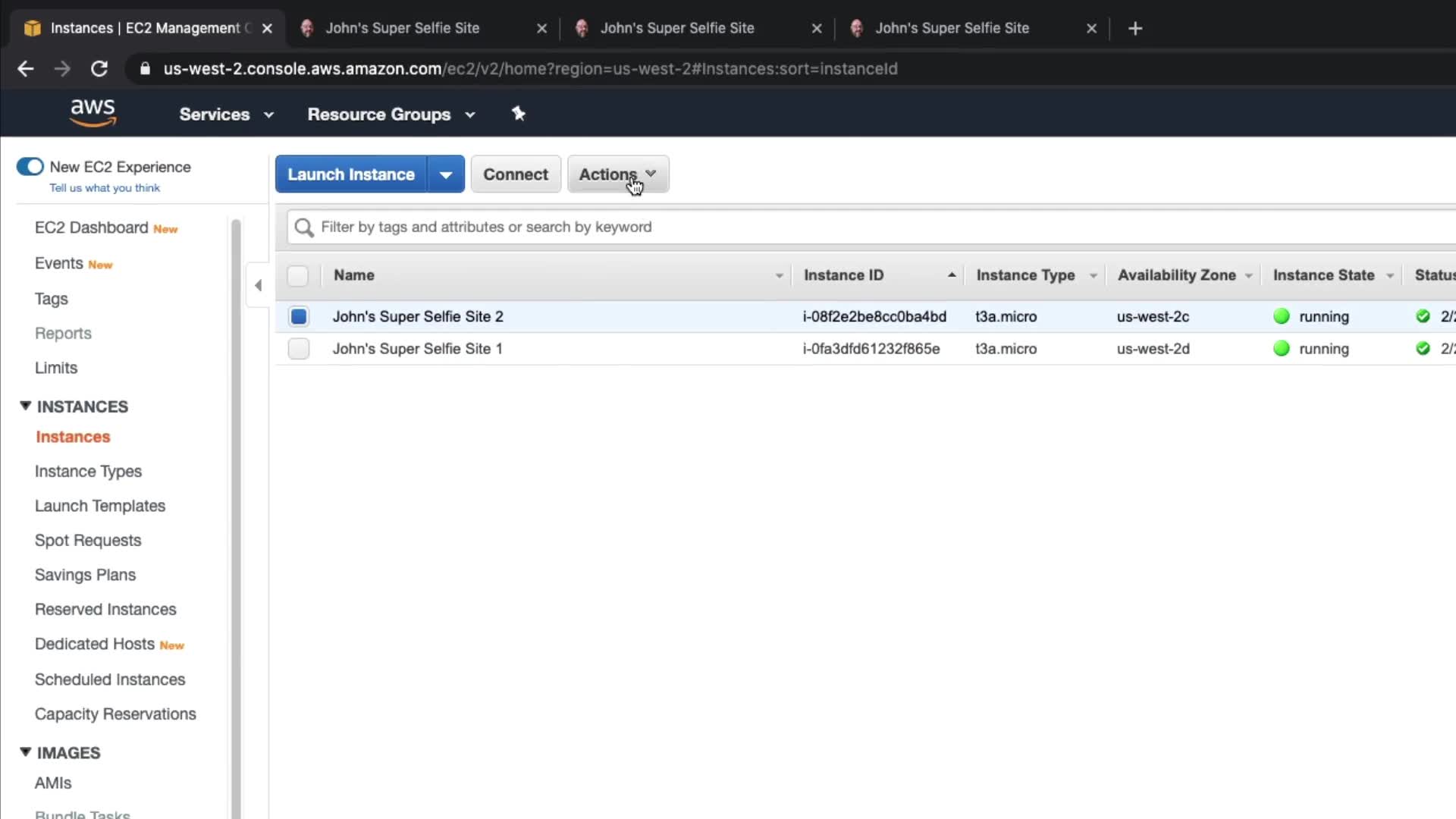
Task: Collapse the sidebar with arrow icon
Action: [258, 285]
